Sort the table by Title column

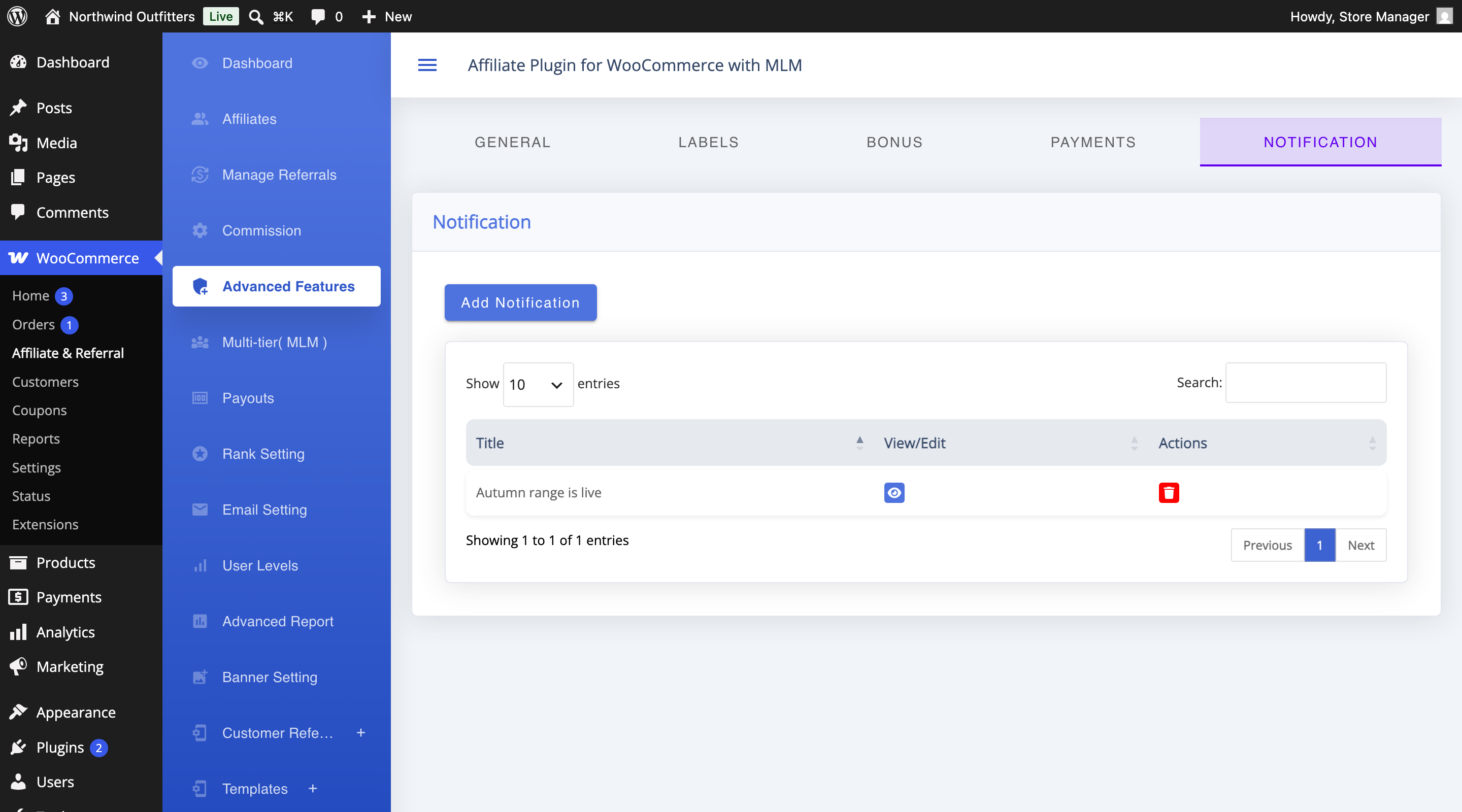(669, 443)
